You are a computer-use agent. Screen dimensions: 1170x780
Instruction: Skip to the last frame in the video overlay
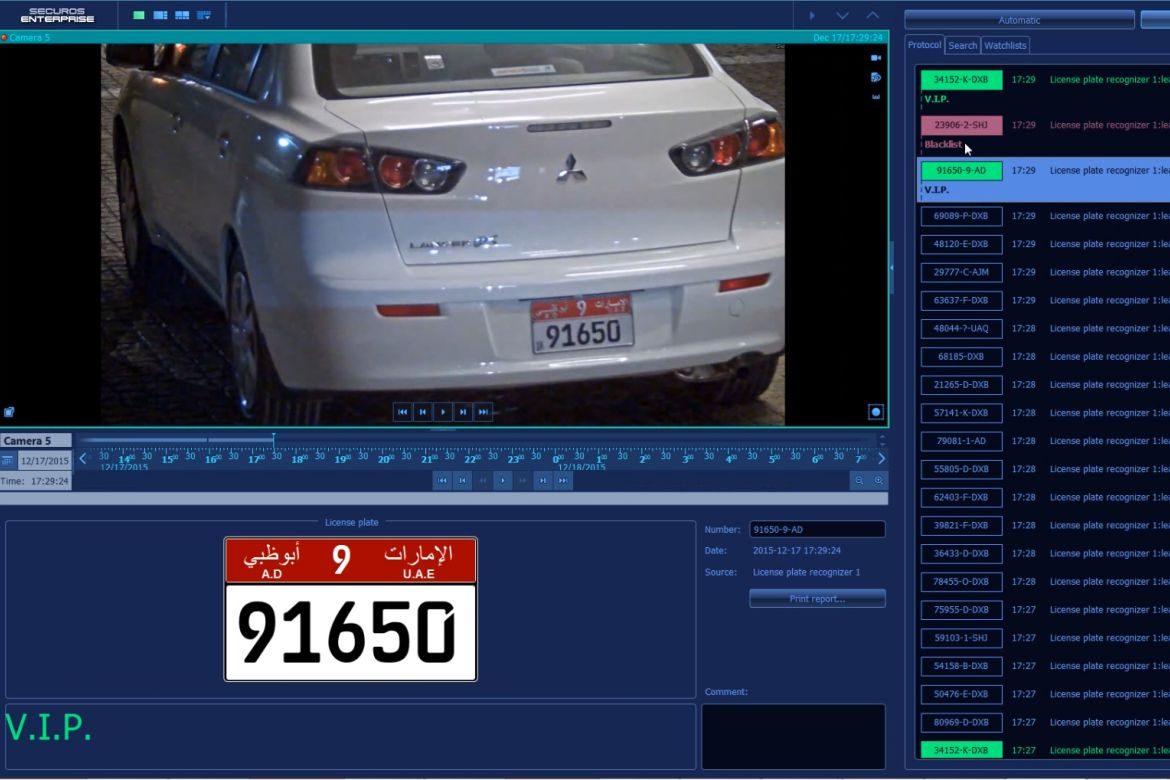(x=483, y=411)
